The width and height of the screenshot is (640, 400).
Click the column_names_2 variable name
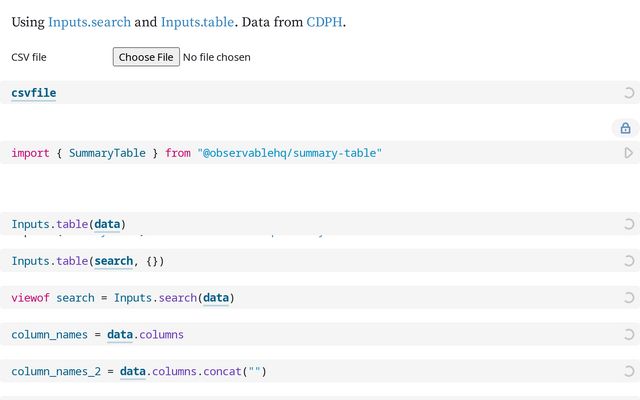tap(56, 371)
